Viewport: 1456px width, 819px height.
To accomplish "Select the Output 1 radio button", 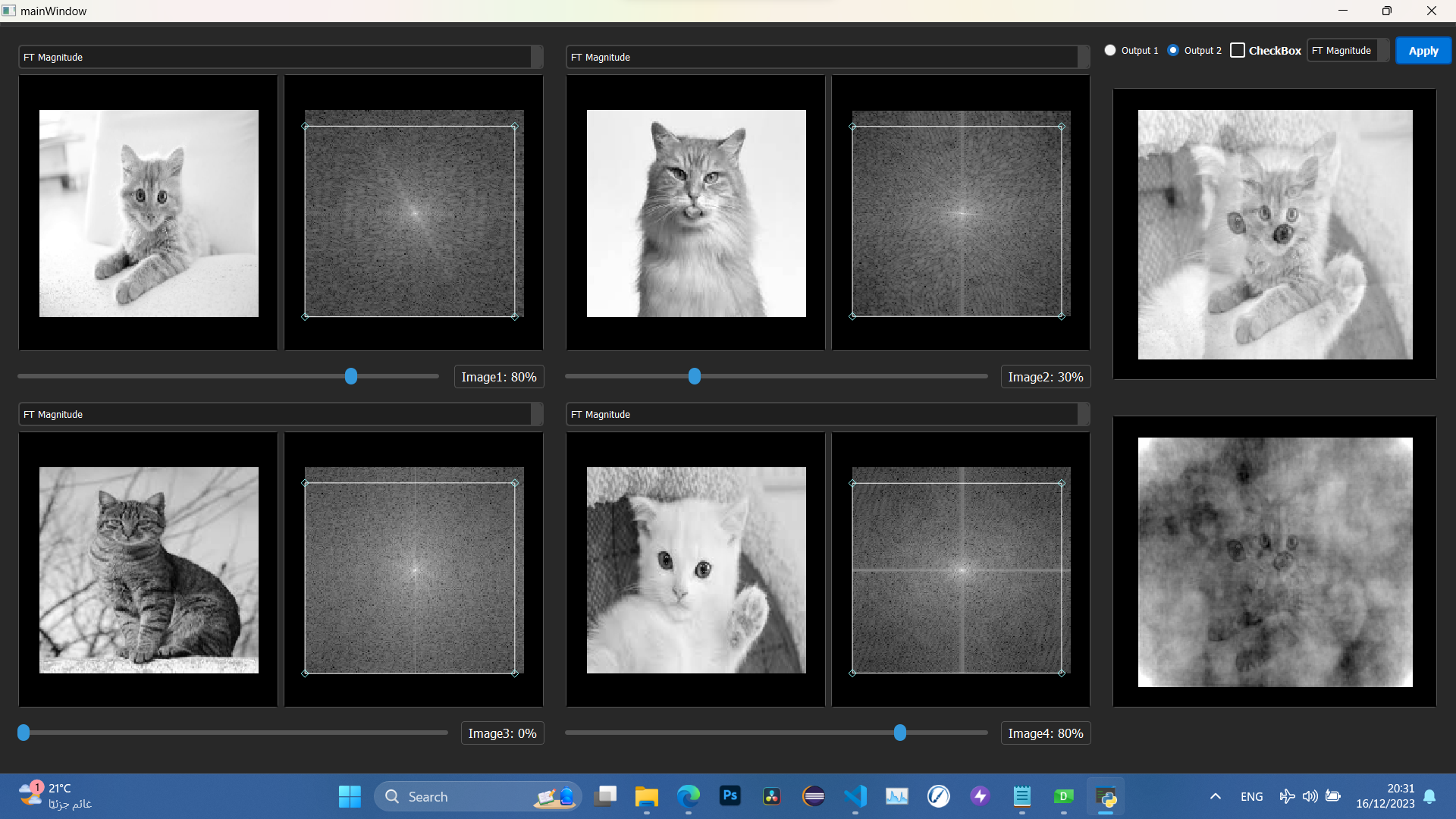I will click(x=1110, y=50).
